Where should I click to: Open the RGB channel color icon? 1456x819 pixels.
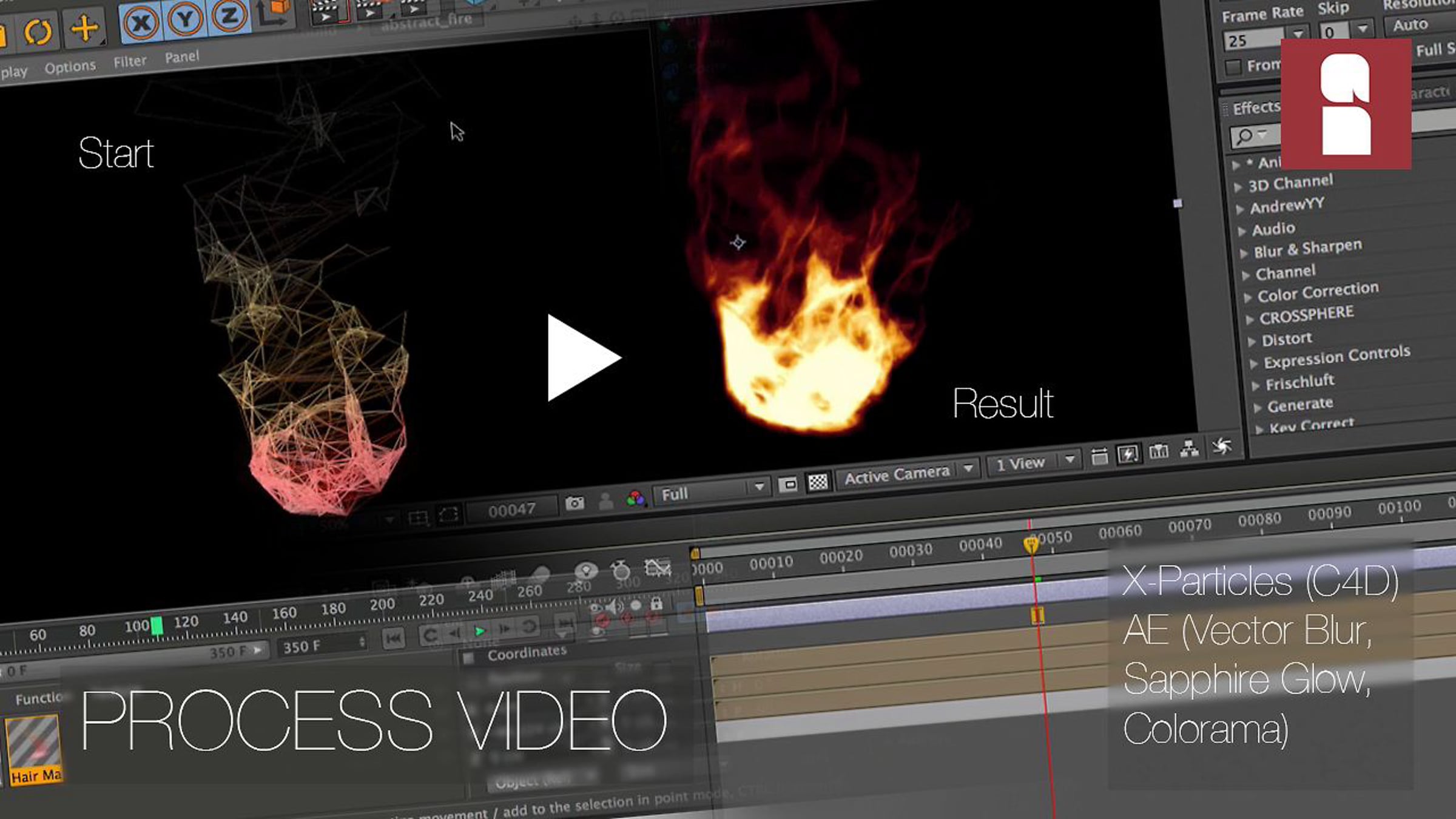pos(635,499)
